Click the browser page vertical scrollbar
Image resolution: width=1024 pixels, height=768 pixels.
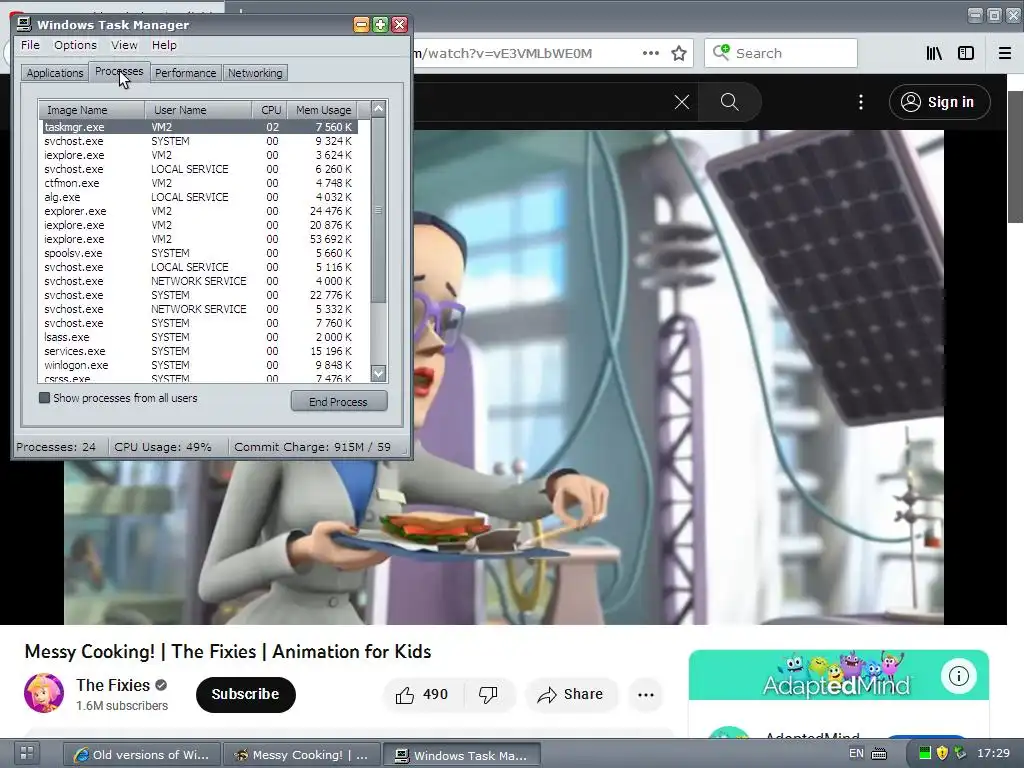(1016, 157)
